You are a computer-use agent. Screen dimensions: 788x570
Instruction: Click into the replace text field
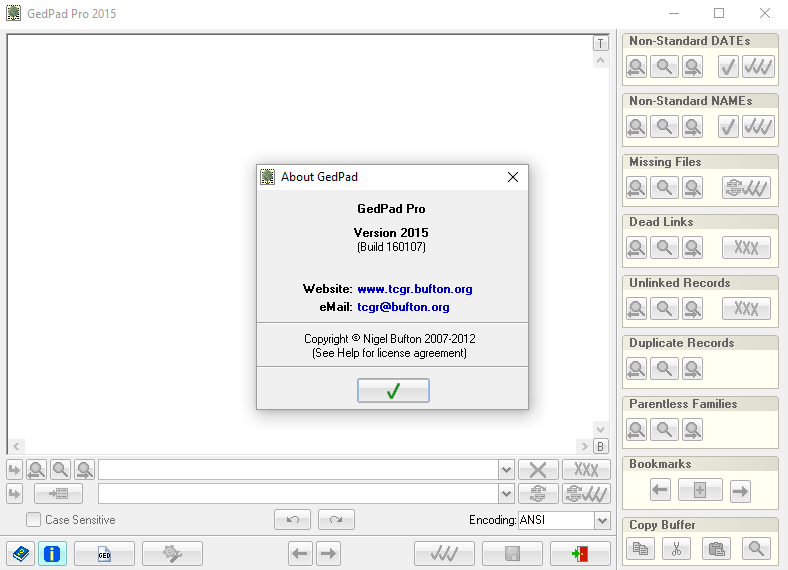[x=299, y=494]
